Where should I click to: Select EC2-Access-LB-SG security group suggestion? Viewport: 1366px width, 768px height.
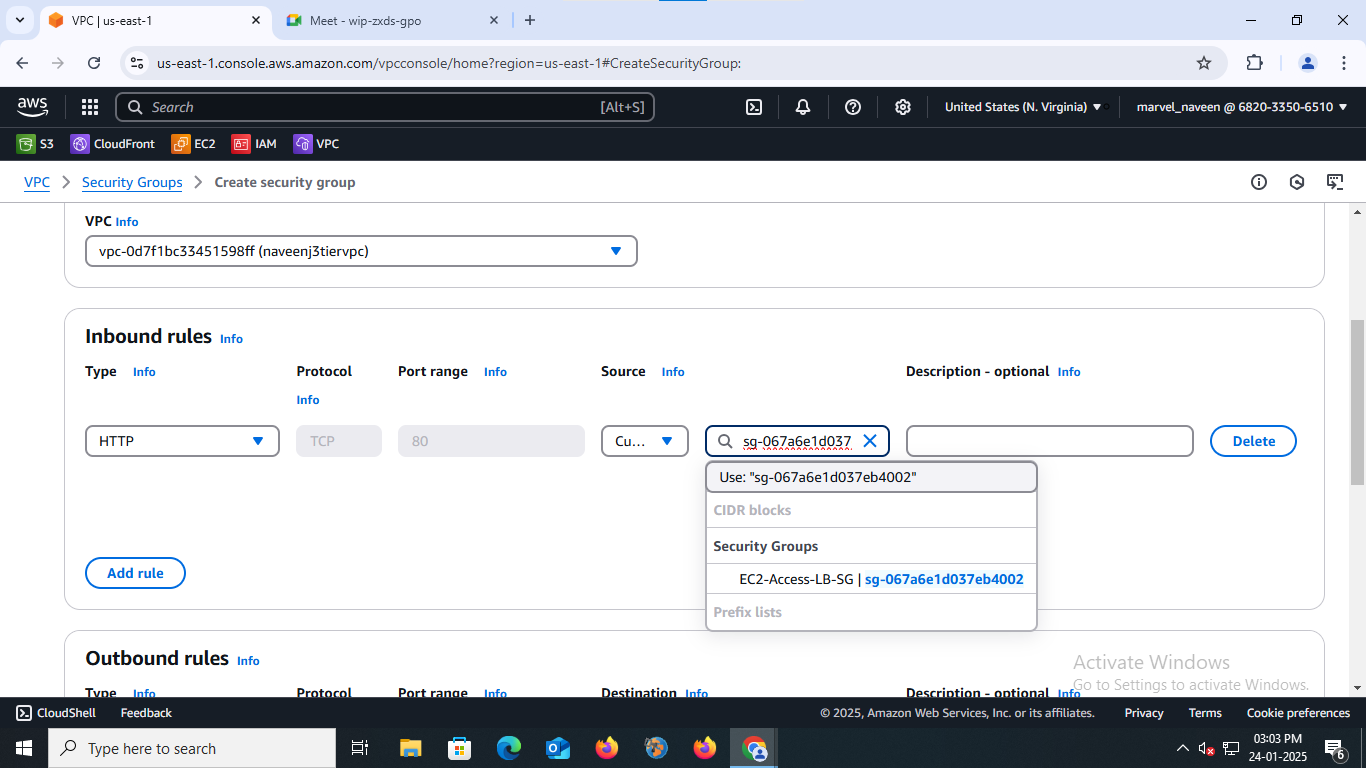click(871, 579)
